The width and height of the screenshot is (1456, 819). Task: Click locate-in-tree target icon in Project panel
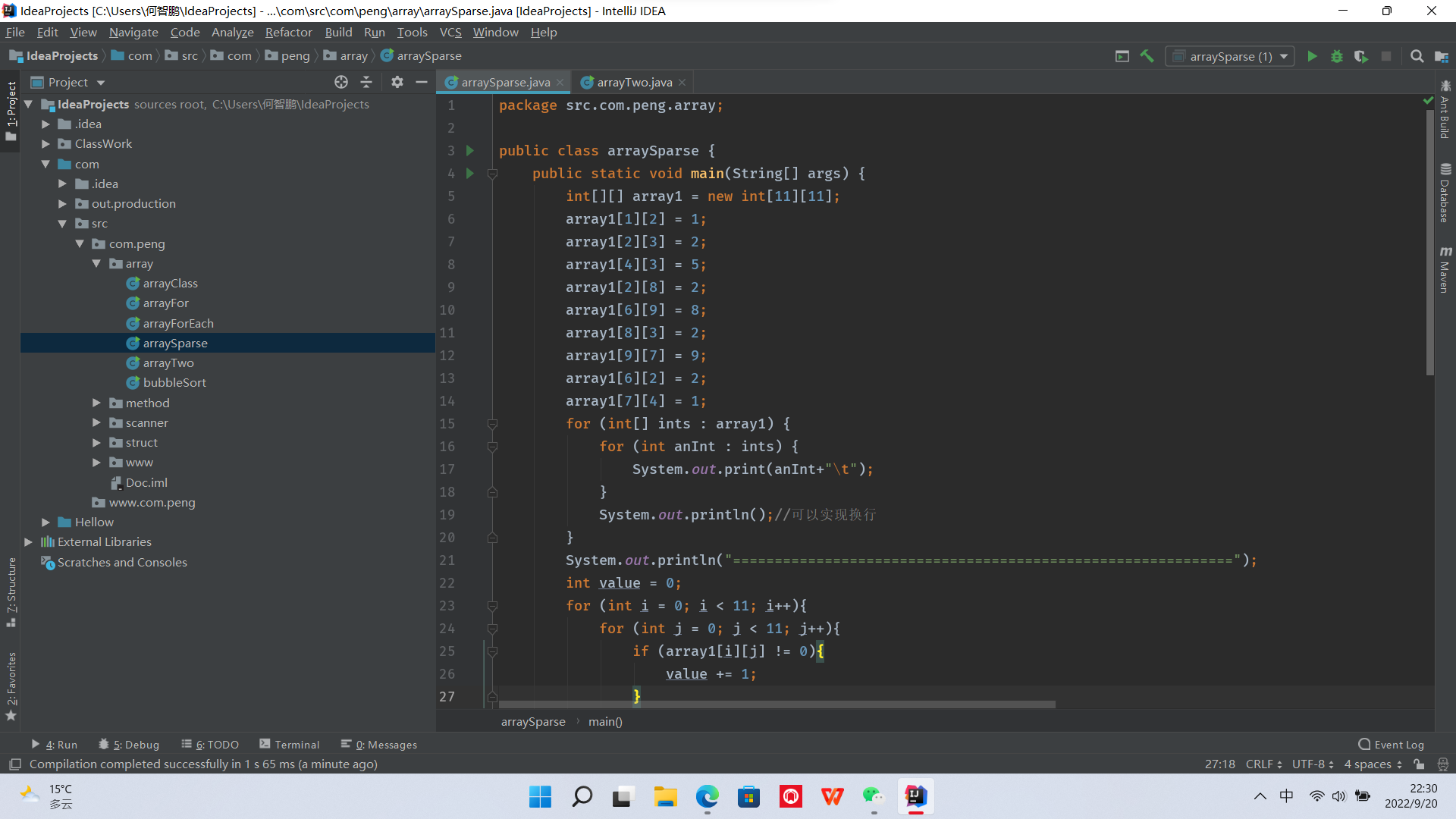click(x=341, y=82)
